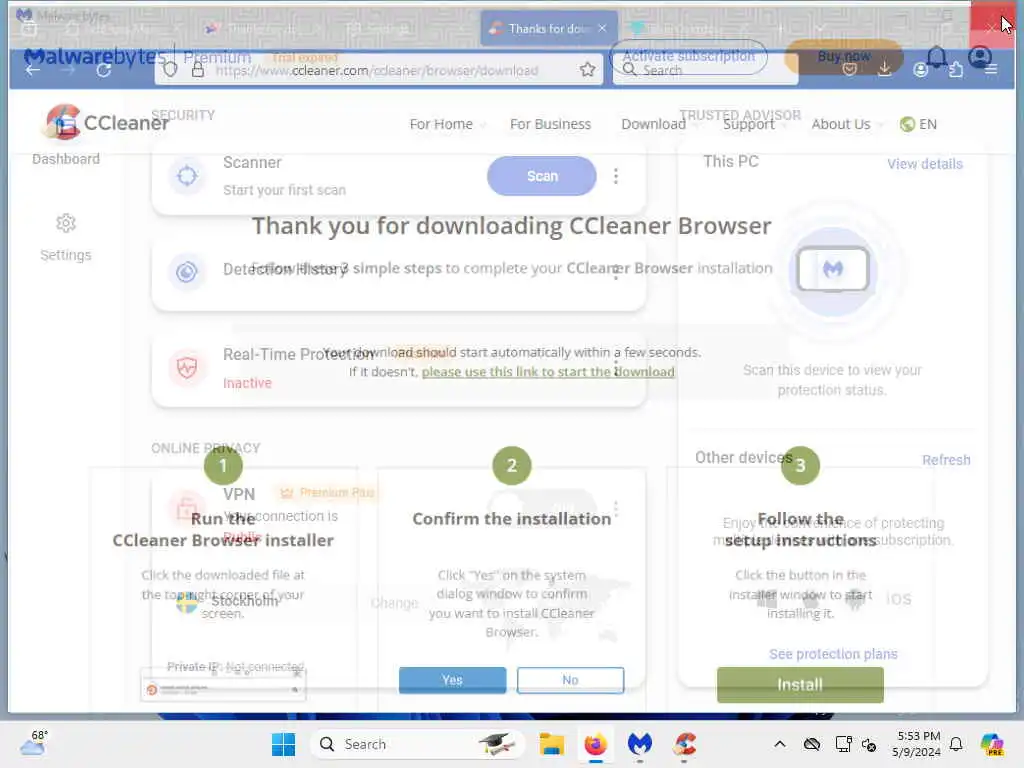Refresh the Other devices list
The height and width of the screenshot is (768, 1024).
[x=946, y=460]
